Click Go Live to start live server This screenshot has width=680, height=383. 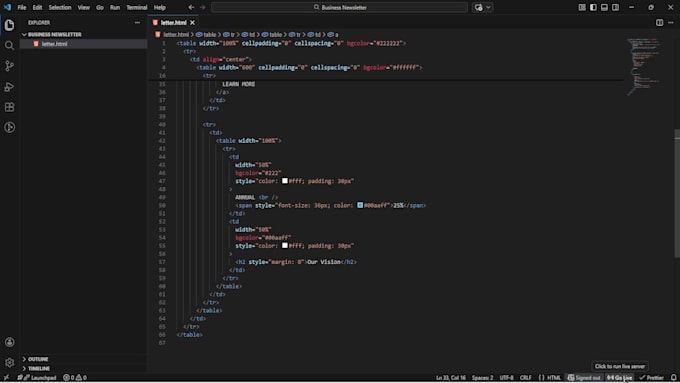tap(620, 378)
